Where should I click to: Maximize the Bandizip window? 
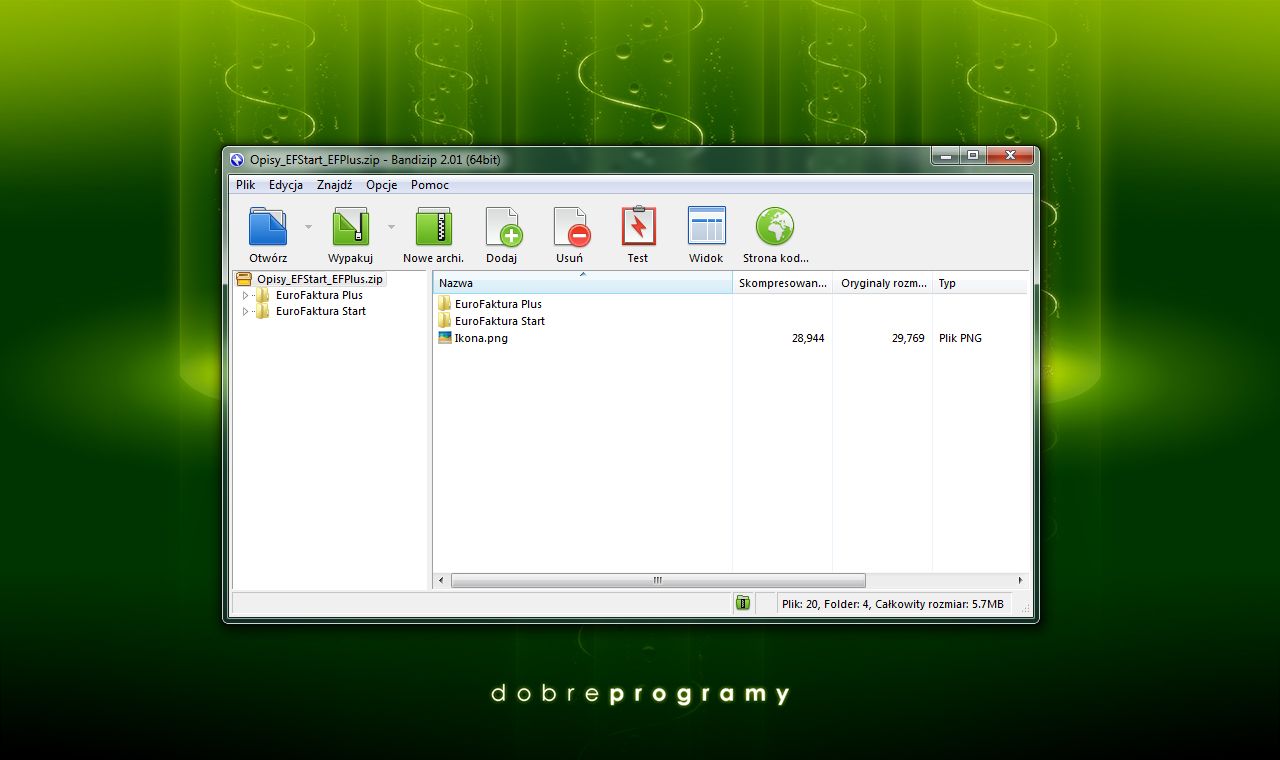pos(973,156)
